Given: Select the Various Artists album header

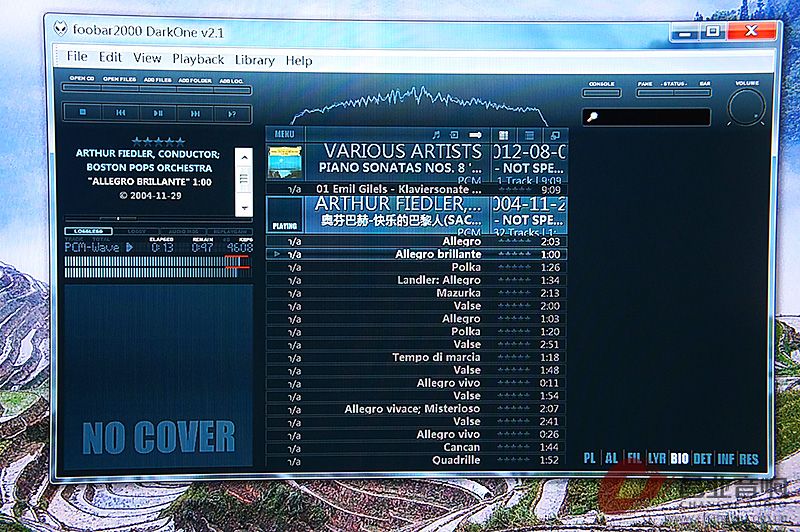Looking at the screenshot, I should pyautogui.click(x=416, y=163).
